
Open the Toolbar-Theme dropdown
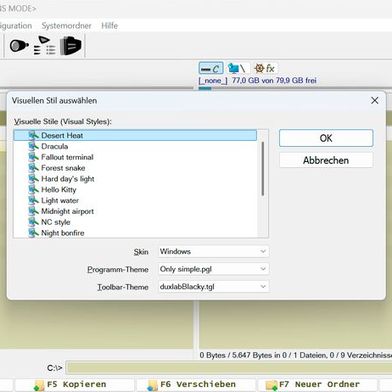(x=213, y=287)
